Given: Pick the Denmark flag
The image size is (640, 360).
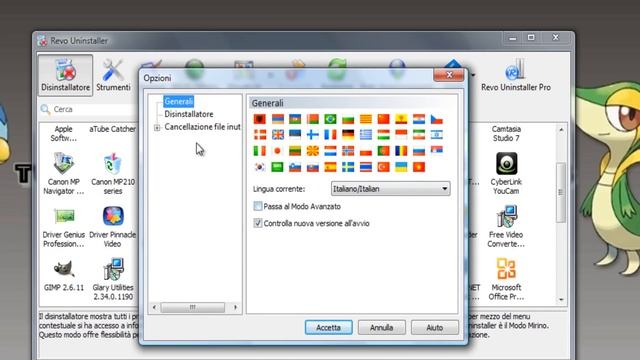Looking at the screenshot, I should tap(260, 135).
